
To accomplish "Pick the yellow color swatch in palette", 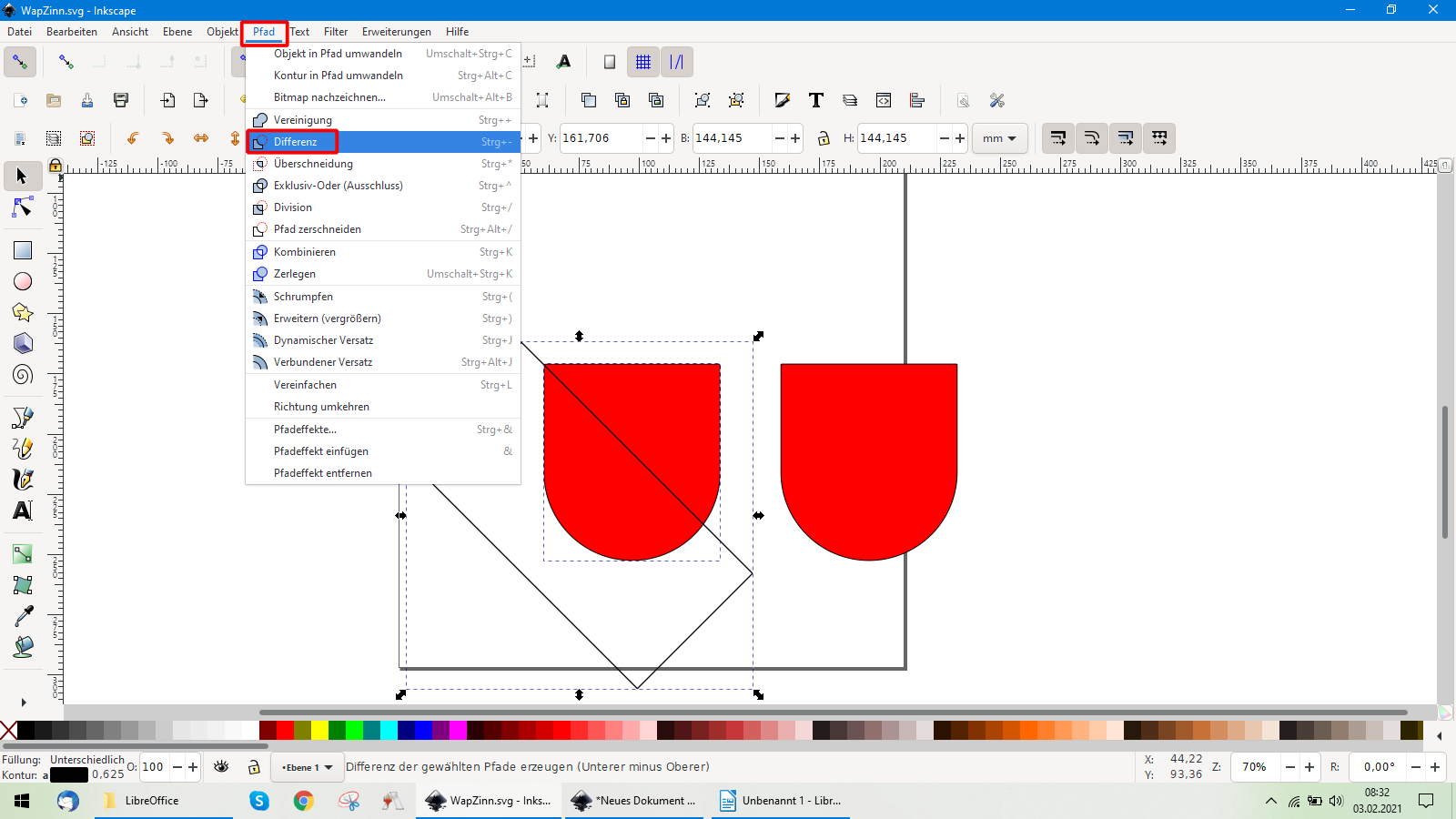I will point(319,730).
